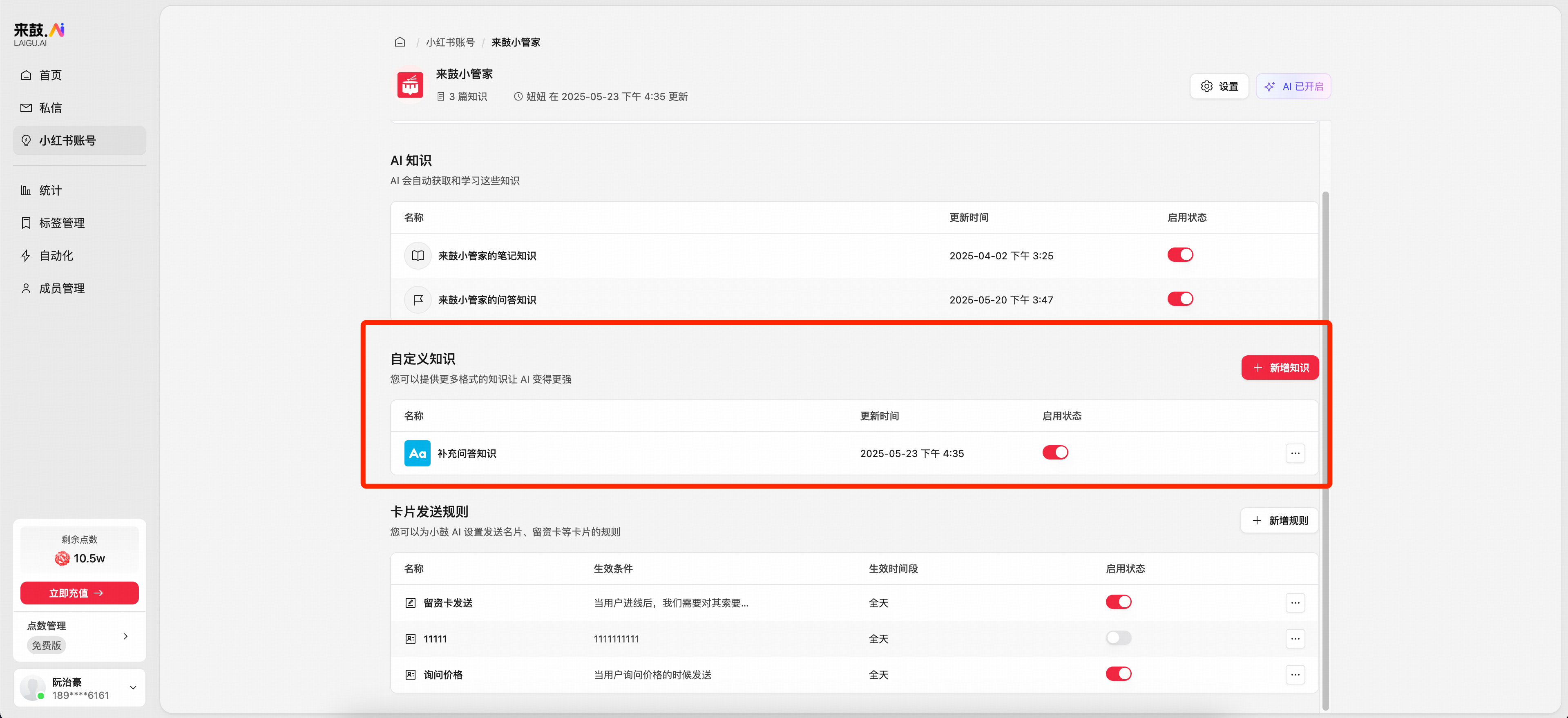Open 成员管理 in the sidebar
1568x718 pixels.
click(x=61, y=288)
